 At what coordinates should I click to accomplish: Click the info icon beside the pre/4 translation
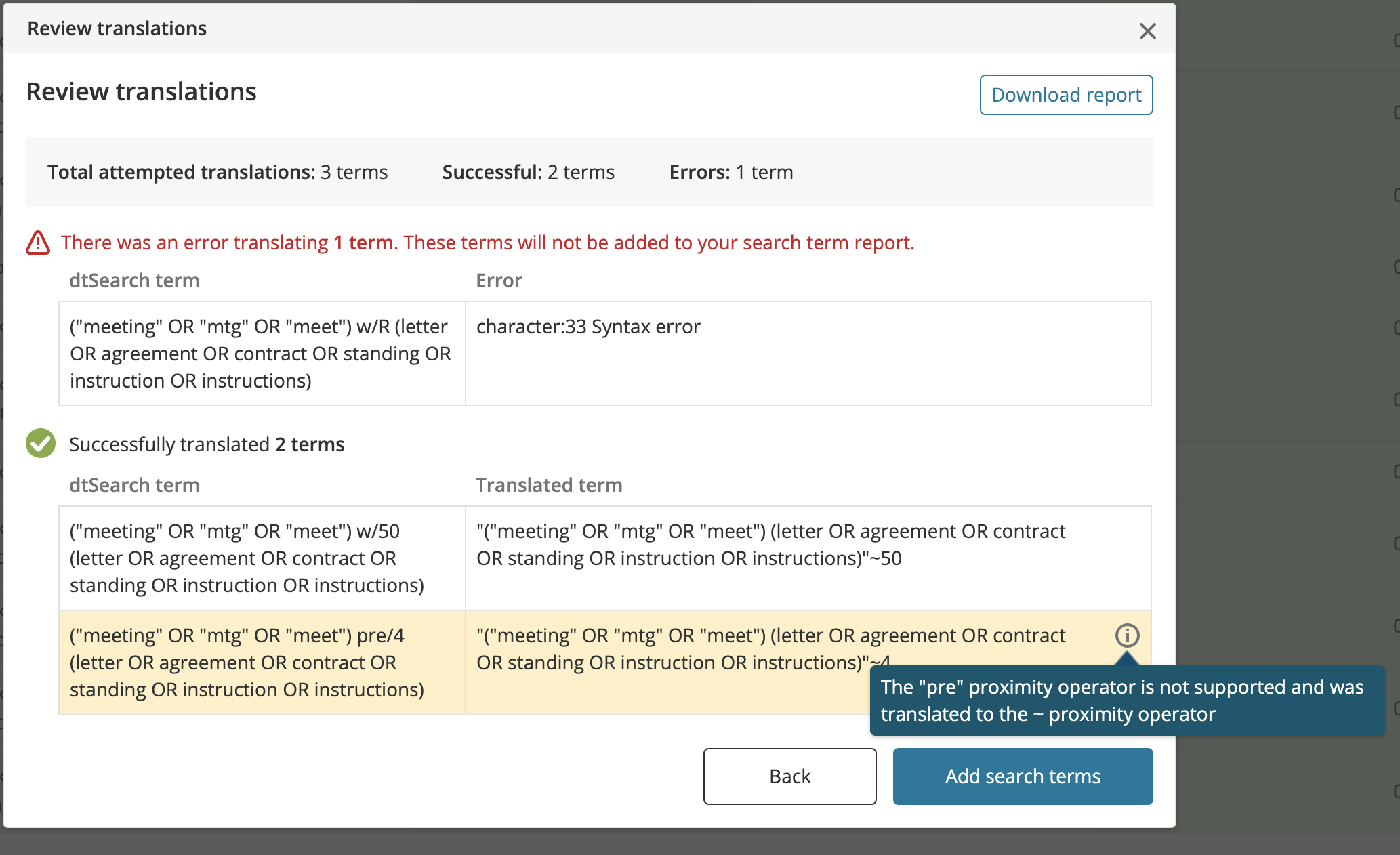pyautogui.click(x=1127, y=635)
